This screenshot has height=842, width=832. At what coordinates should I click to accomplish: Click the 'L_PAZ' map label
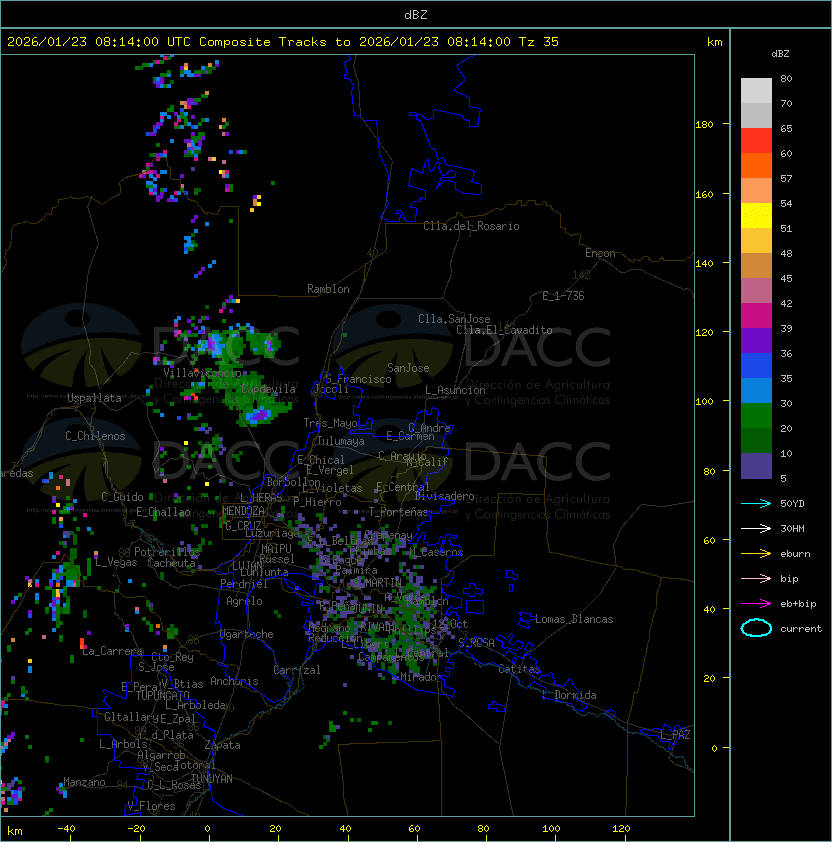pyautogui.click(x=675, y=735)
